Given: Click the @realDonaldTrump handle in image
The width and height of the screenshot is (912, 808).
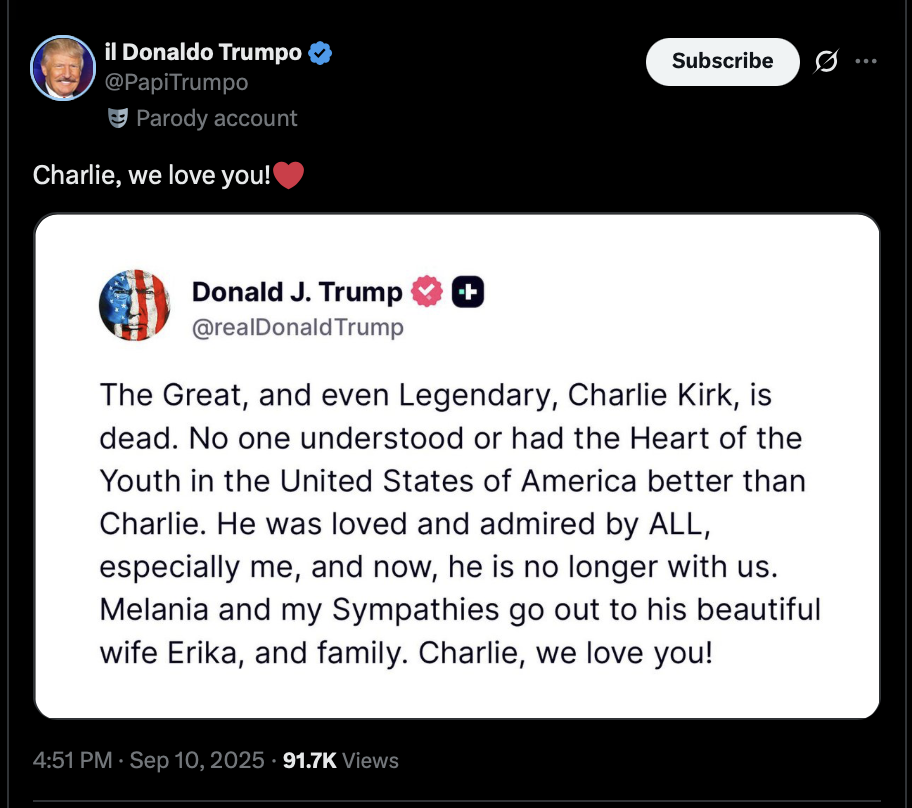Looking at the screenshot, I should 298,326.
